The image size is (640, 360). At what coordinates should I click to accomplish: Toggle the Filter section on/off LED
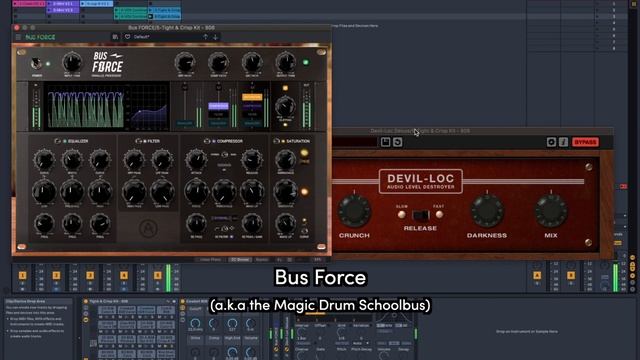pyautogui.click(x=144, y=141)
